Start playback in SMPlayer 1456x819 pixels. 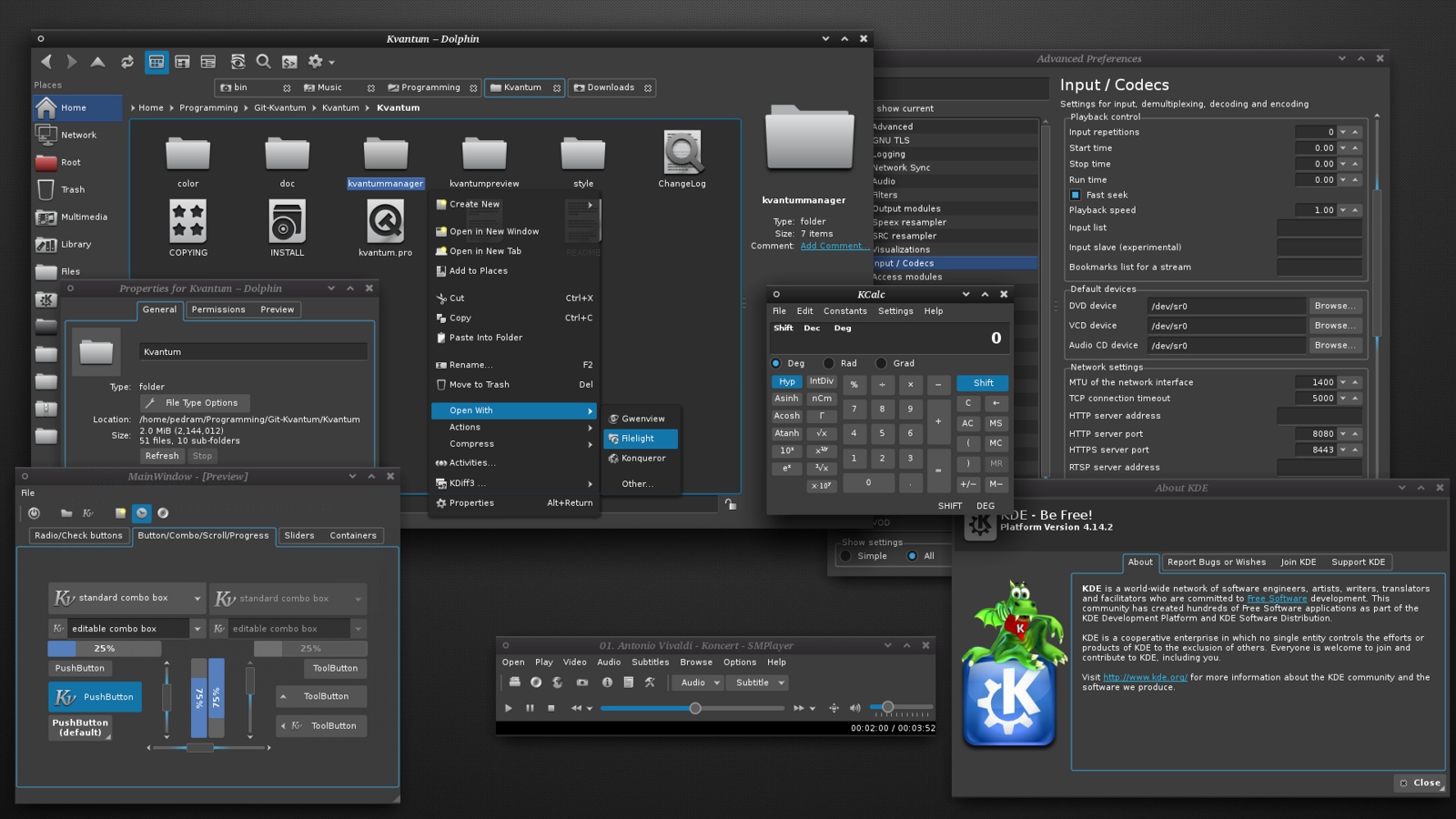(508, 708)
